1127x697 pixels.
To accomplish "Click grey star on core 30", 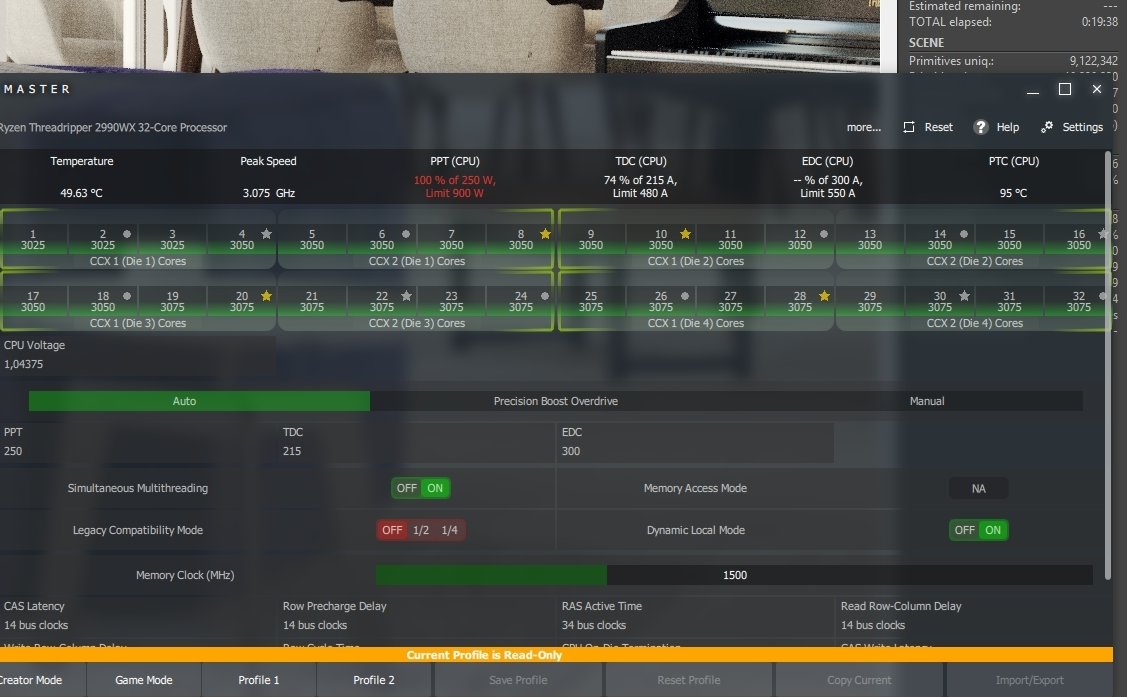I will point(964,295).
